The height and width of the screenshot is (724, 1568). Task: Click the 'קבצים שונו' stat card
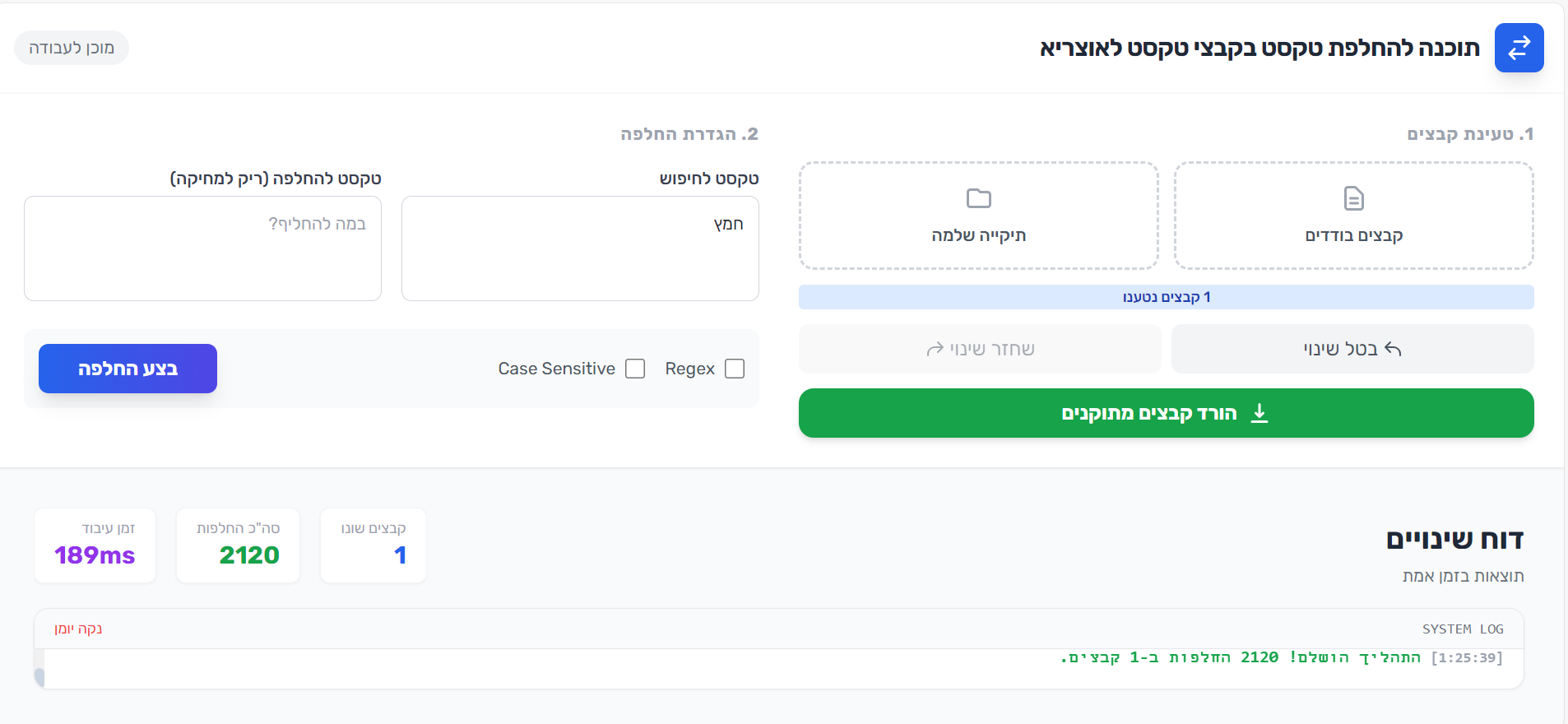(x=373, y=545)
